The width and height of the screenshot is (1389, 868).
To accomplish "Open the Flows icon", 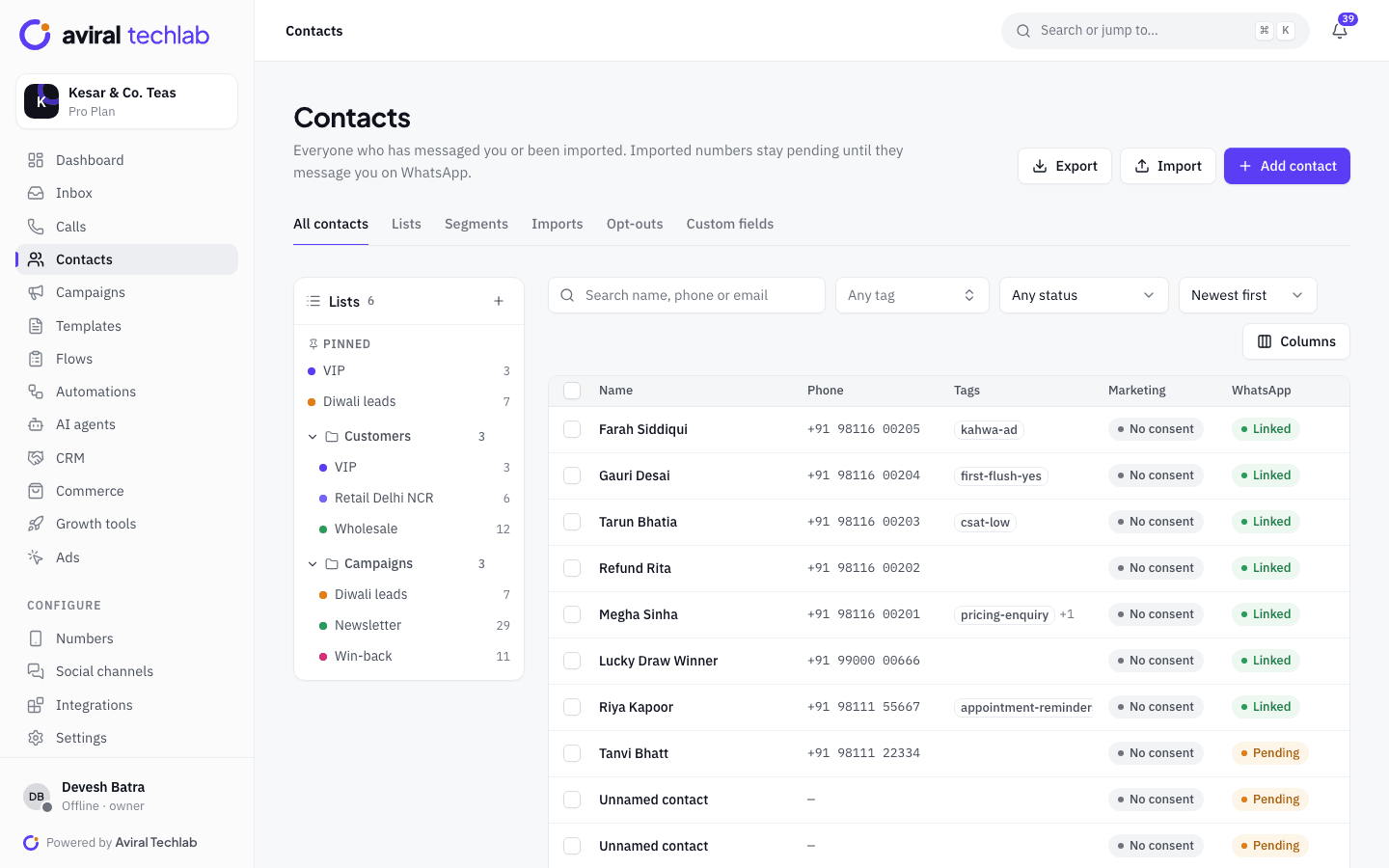I will 36,359.
